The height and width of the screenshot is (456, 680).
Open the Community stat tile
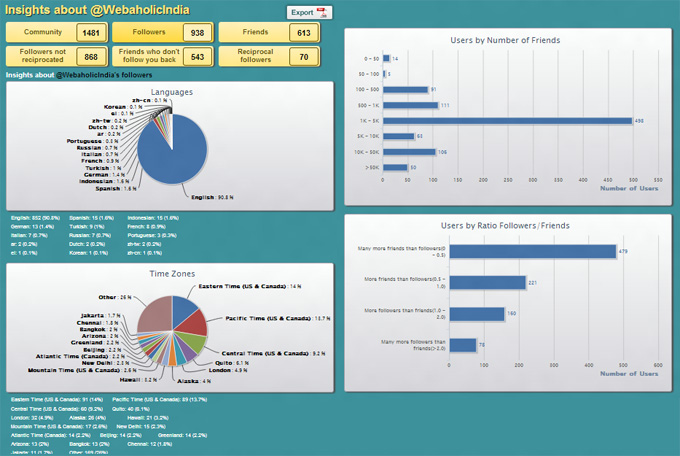[57, 33]
